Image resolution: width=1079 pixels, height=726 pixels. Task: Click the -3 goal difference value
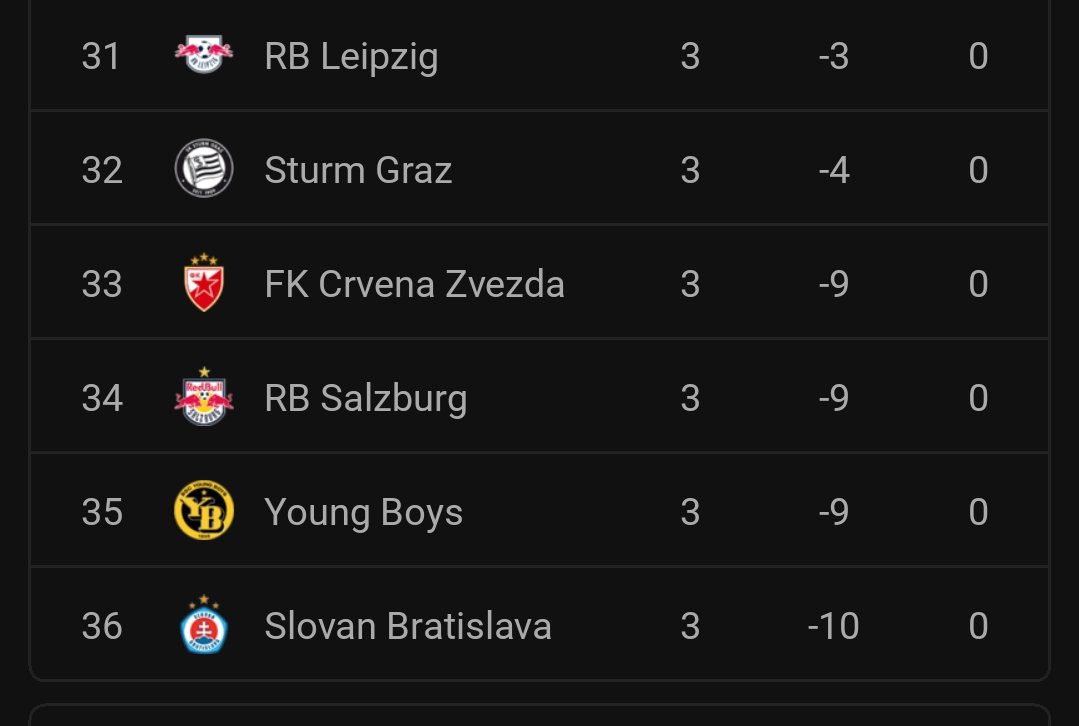point(833,57)
